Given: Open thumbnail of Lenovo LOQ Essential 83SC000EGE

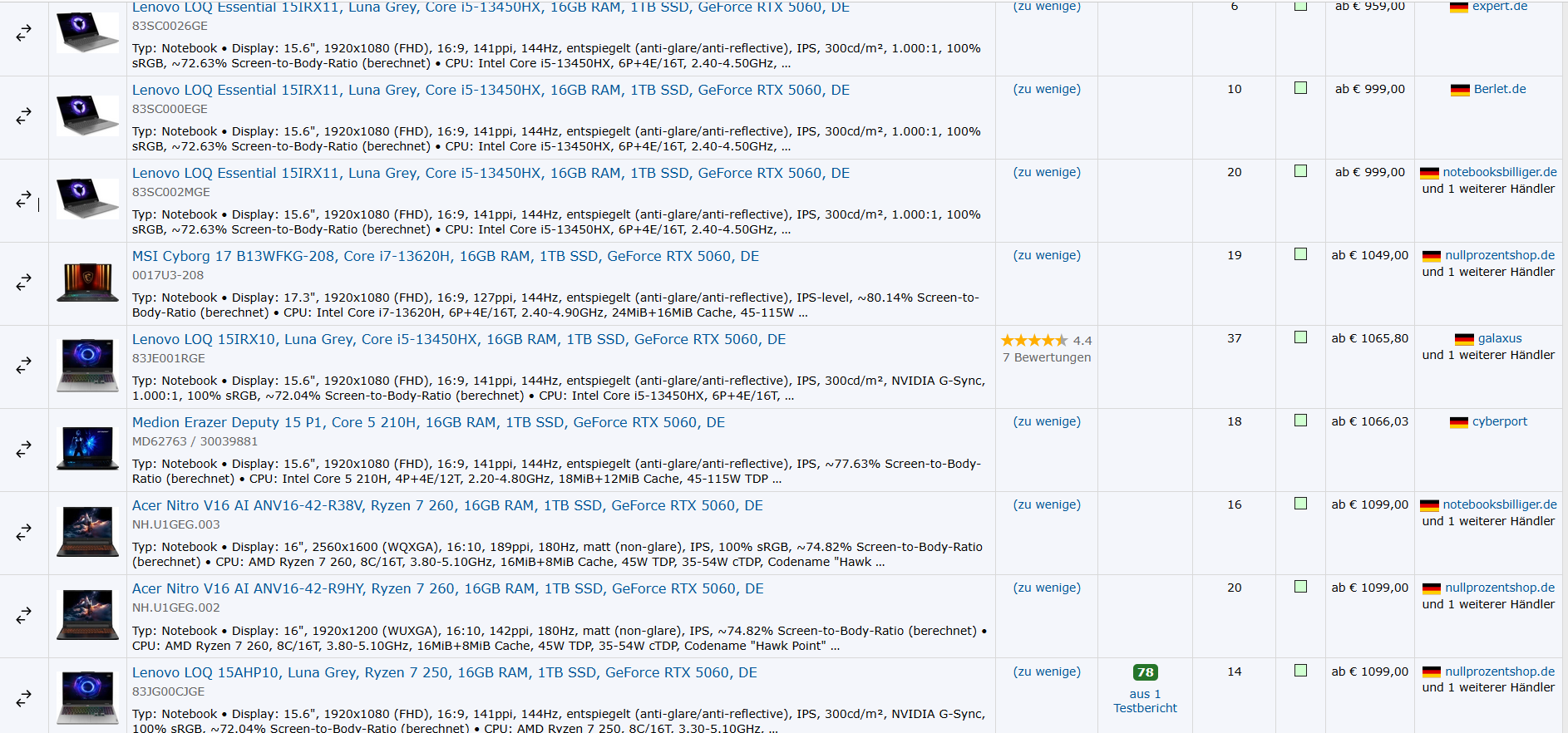Looking at the screenshot, I should (x=87, y=116).
